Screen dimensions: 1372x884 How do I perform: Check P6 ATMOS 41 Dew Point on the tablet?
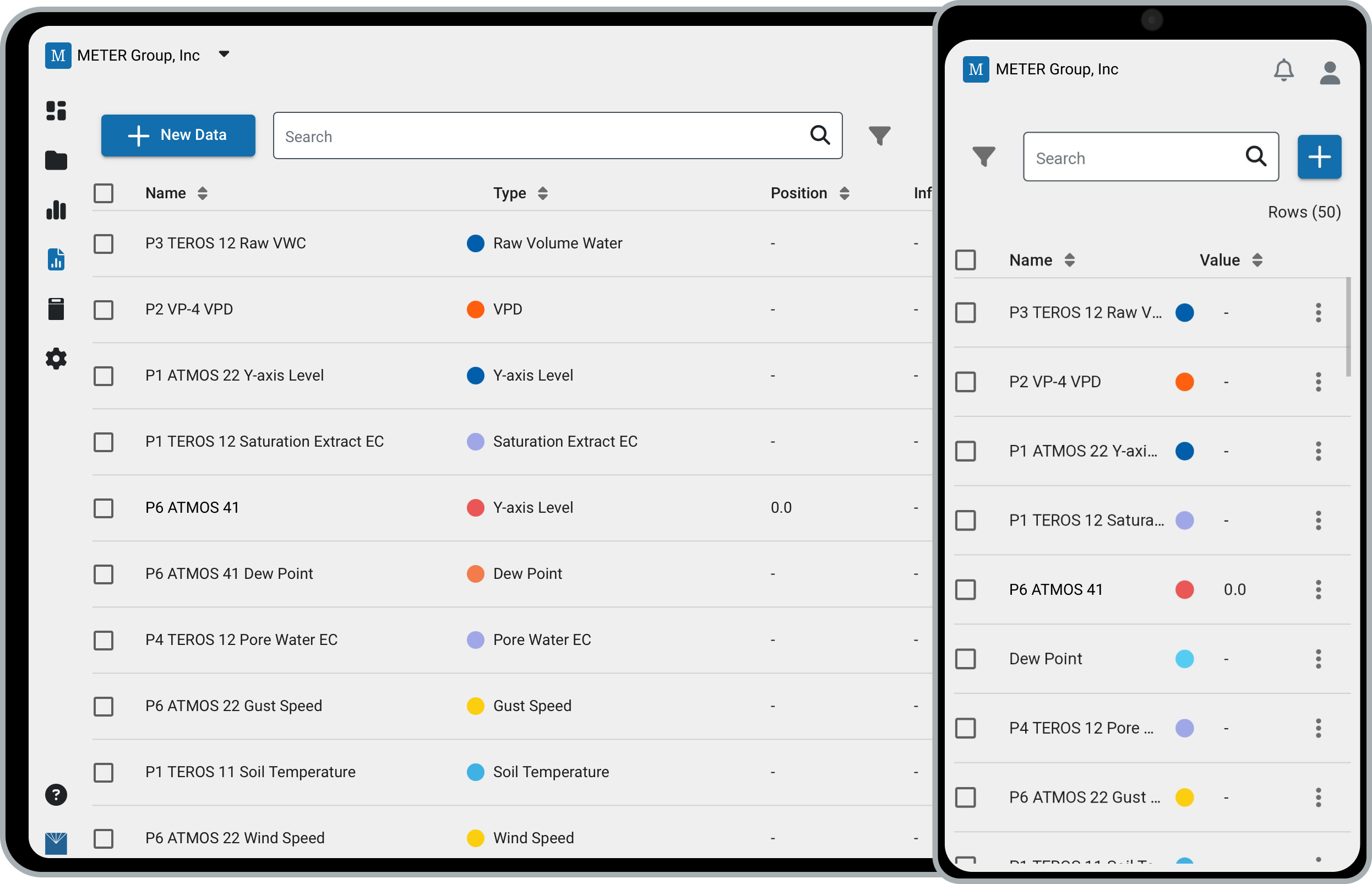pyautogui.click(x=104, y=574)
